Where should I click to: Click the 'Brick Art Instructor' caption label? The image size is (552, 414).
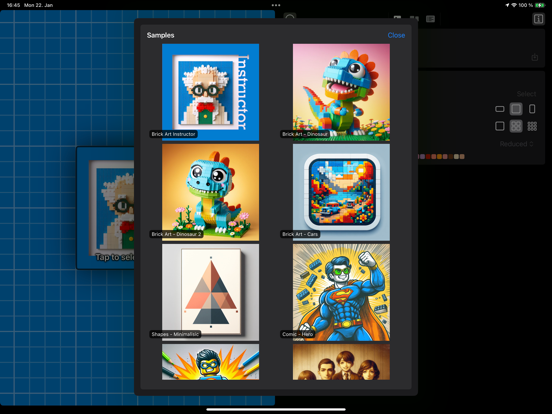(x=173, y=134)
